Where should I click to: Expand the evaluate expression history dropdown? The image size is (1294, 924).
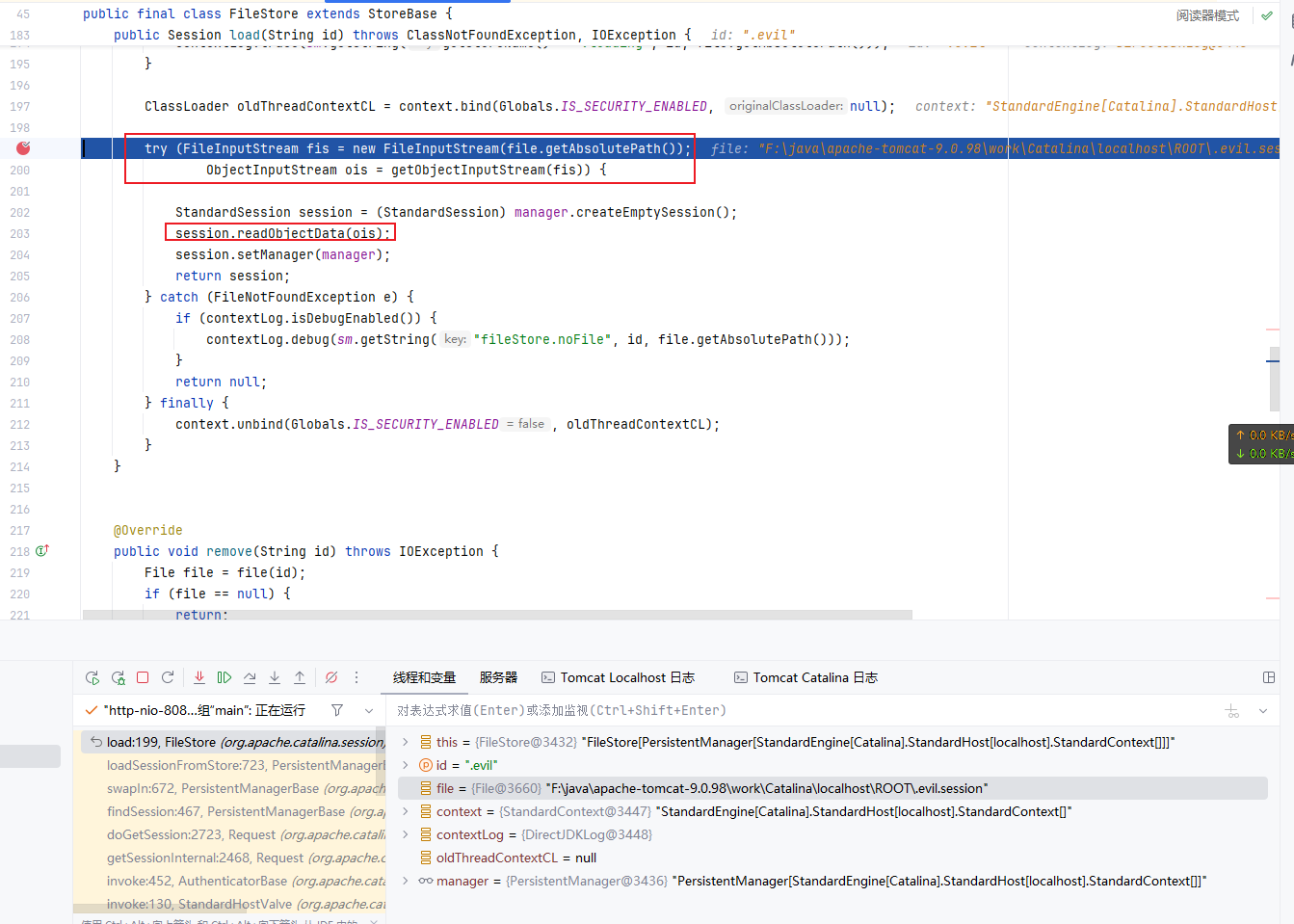[x=1263, y=711]
